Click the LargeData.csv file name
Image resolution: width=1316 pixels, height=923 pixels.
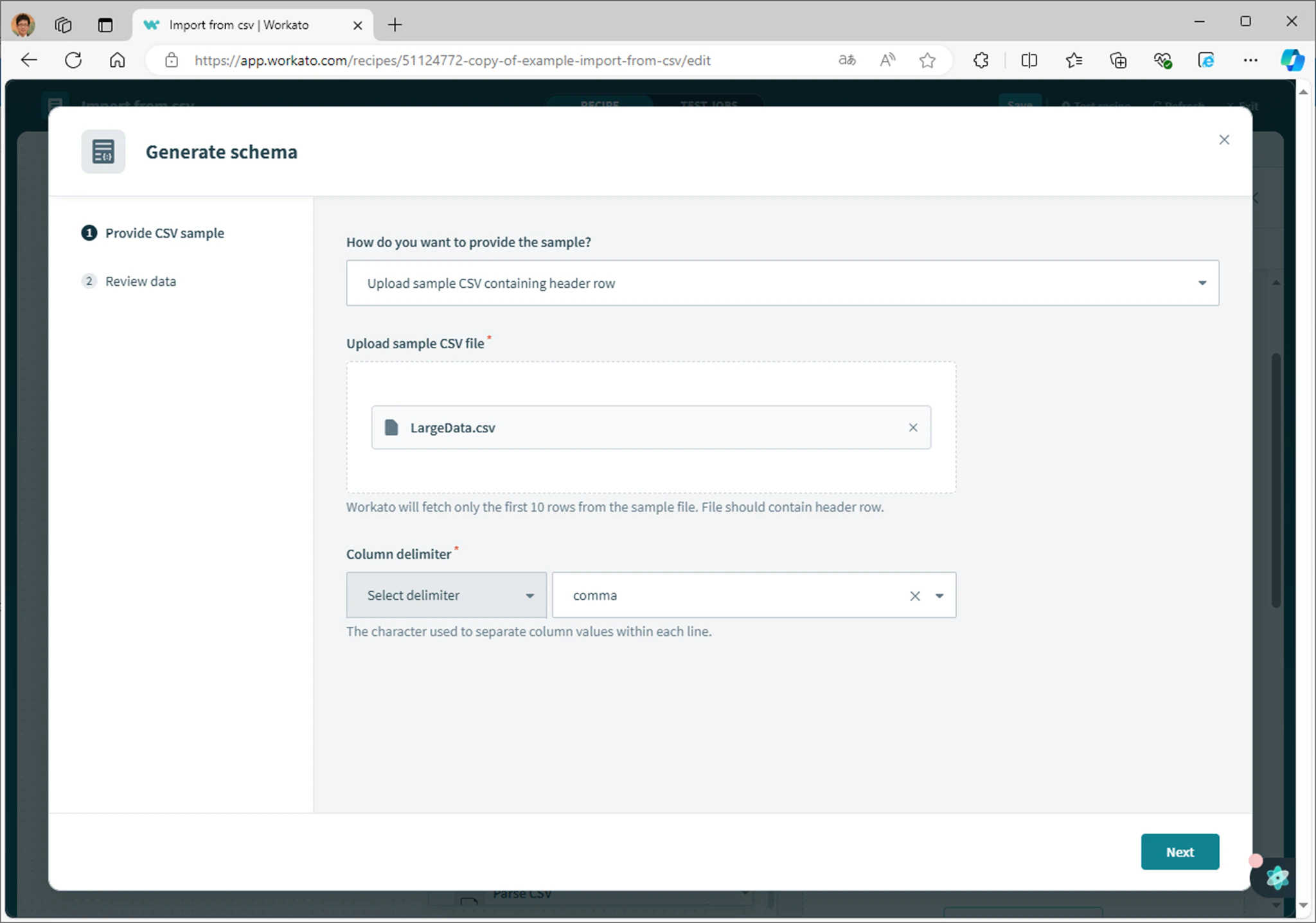(x=452, y=428)
